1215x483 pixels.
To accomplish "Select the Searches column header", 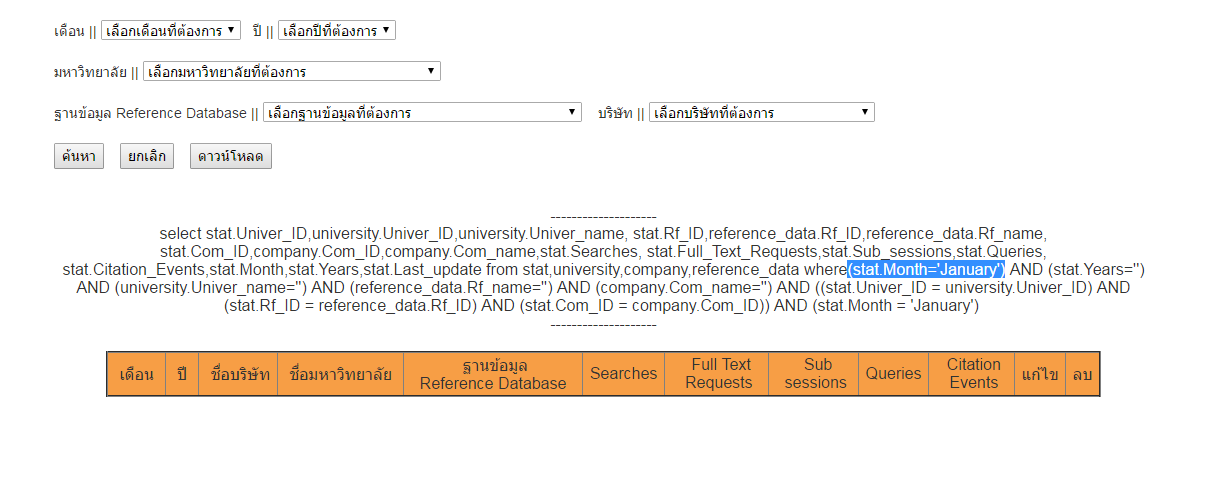I will coord(623,374).
